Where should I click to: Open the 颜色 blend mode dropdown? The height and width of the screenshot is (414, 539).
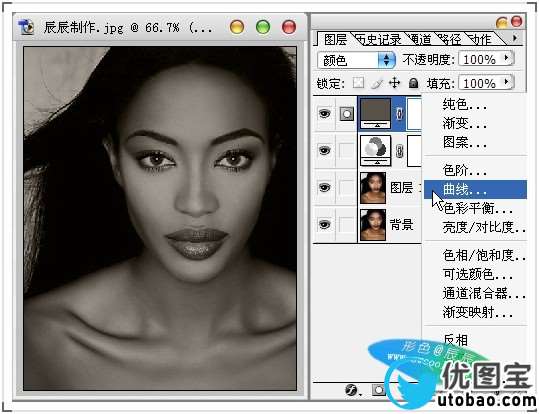pyautogui.click(x=356, y=60)
